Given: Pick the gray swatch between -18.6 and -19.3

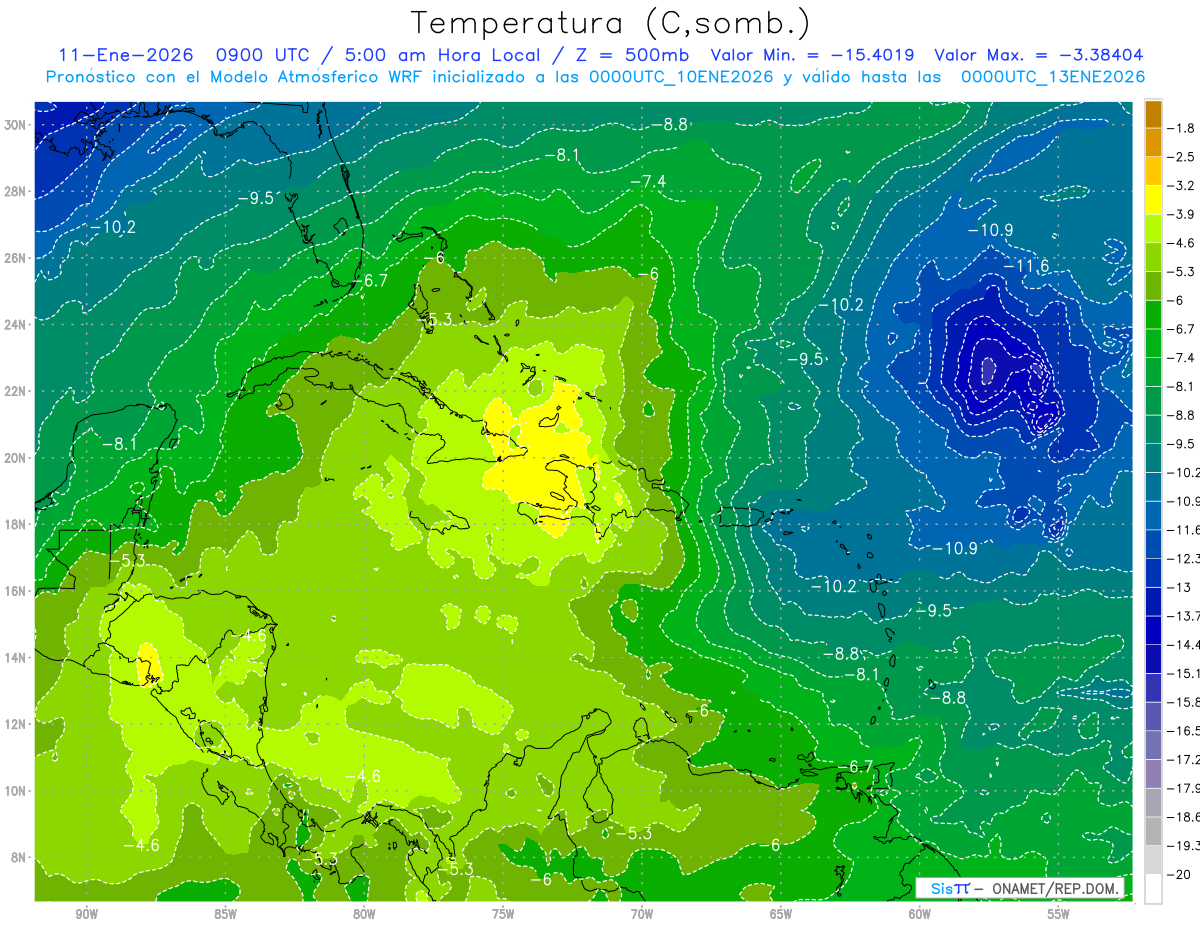Looking at the screenshot, I should 1153,831.
